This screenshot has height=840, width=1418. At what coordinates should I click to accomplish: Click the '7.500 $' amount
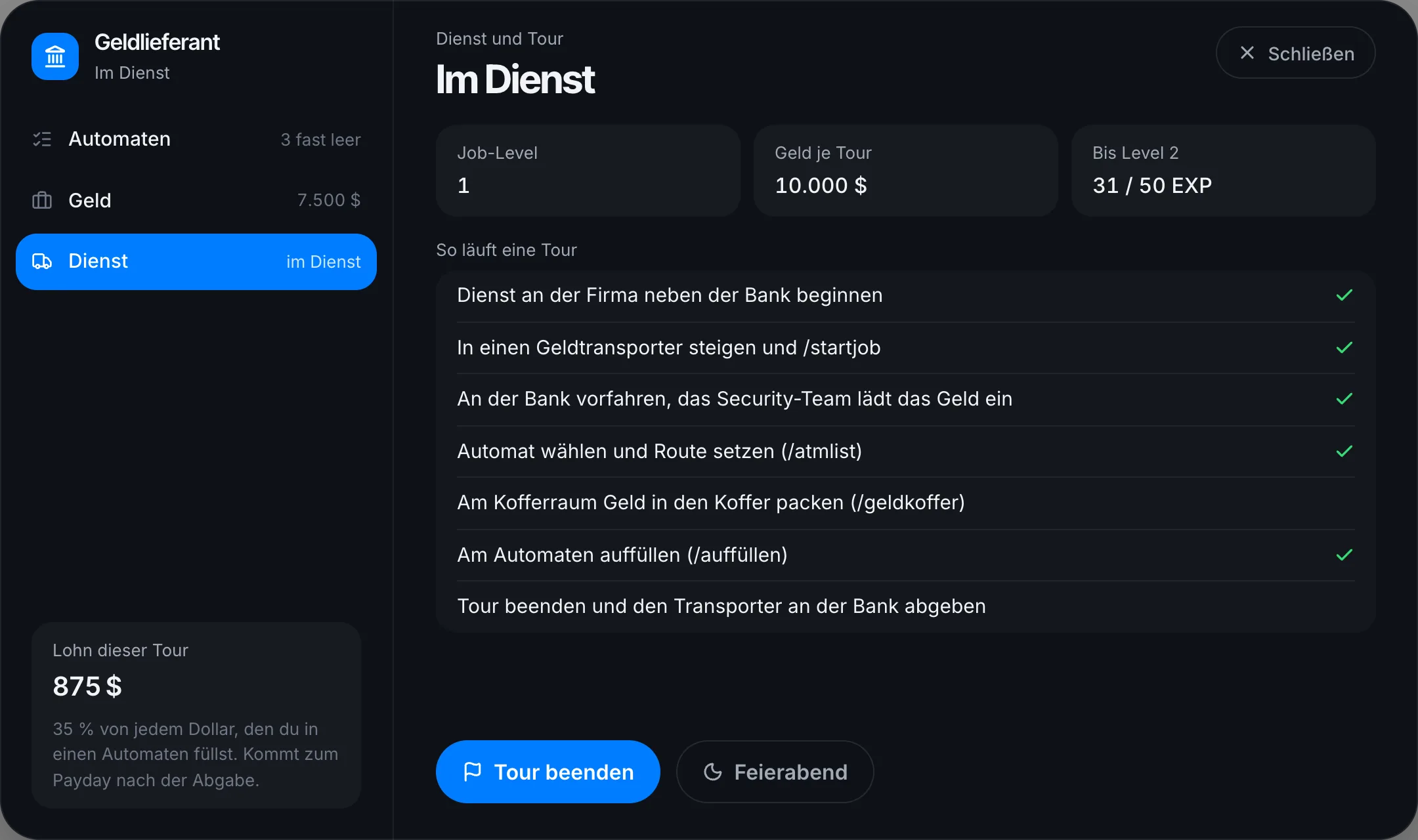coord(329,200)
